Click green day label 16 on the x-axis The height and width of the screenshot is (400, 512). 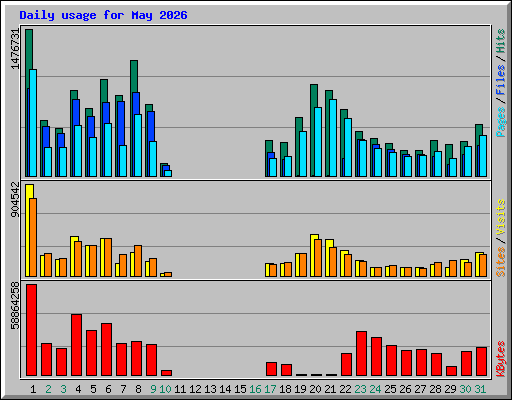(x=255, y=389)
